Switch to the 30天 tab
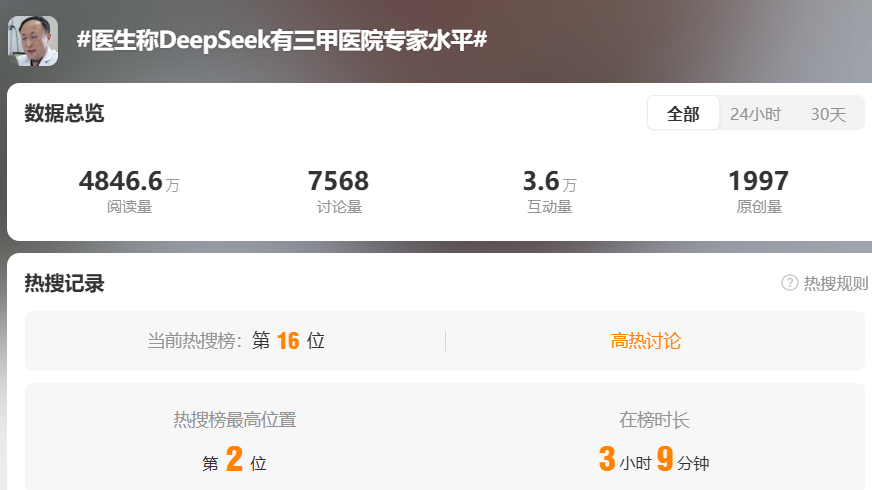Image resolution: width=872 pixels, height=490 pixels. click(x=828, y=114)
